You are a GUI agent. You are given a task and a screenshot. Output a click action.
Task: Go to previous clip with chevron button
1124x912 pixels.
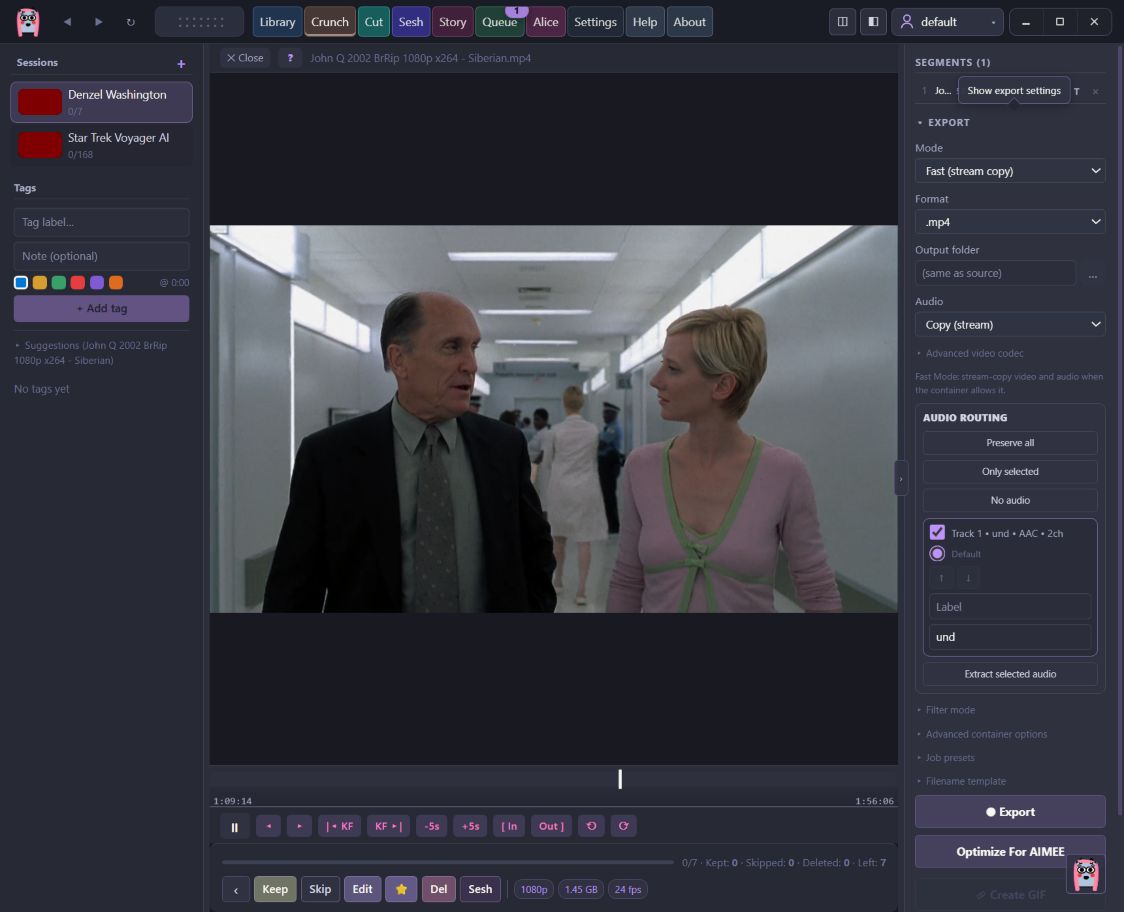(236, 890)
